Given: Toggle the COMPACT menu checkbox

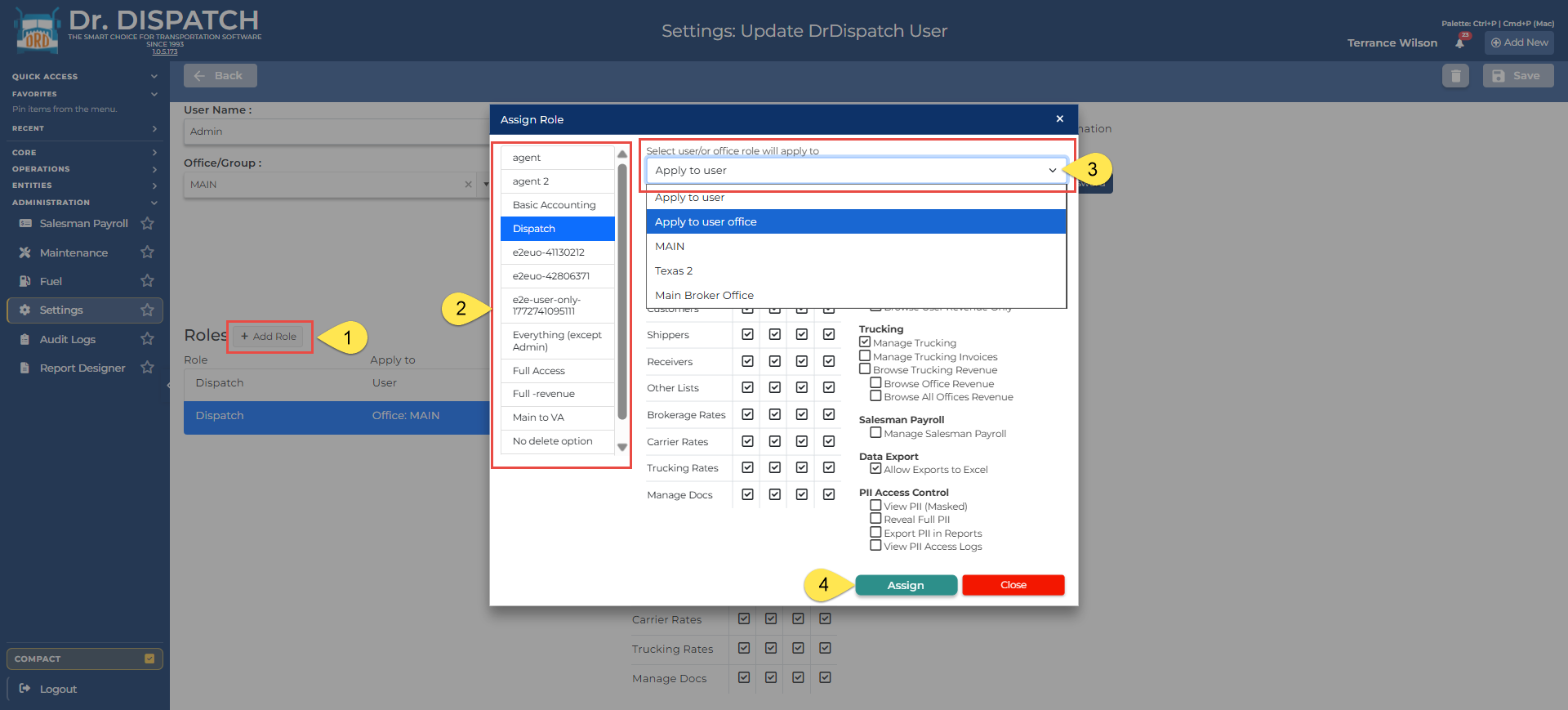Looking at the screenshot, I should 149,659.
